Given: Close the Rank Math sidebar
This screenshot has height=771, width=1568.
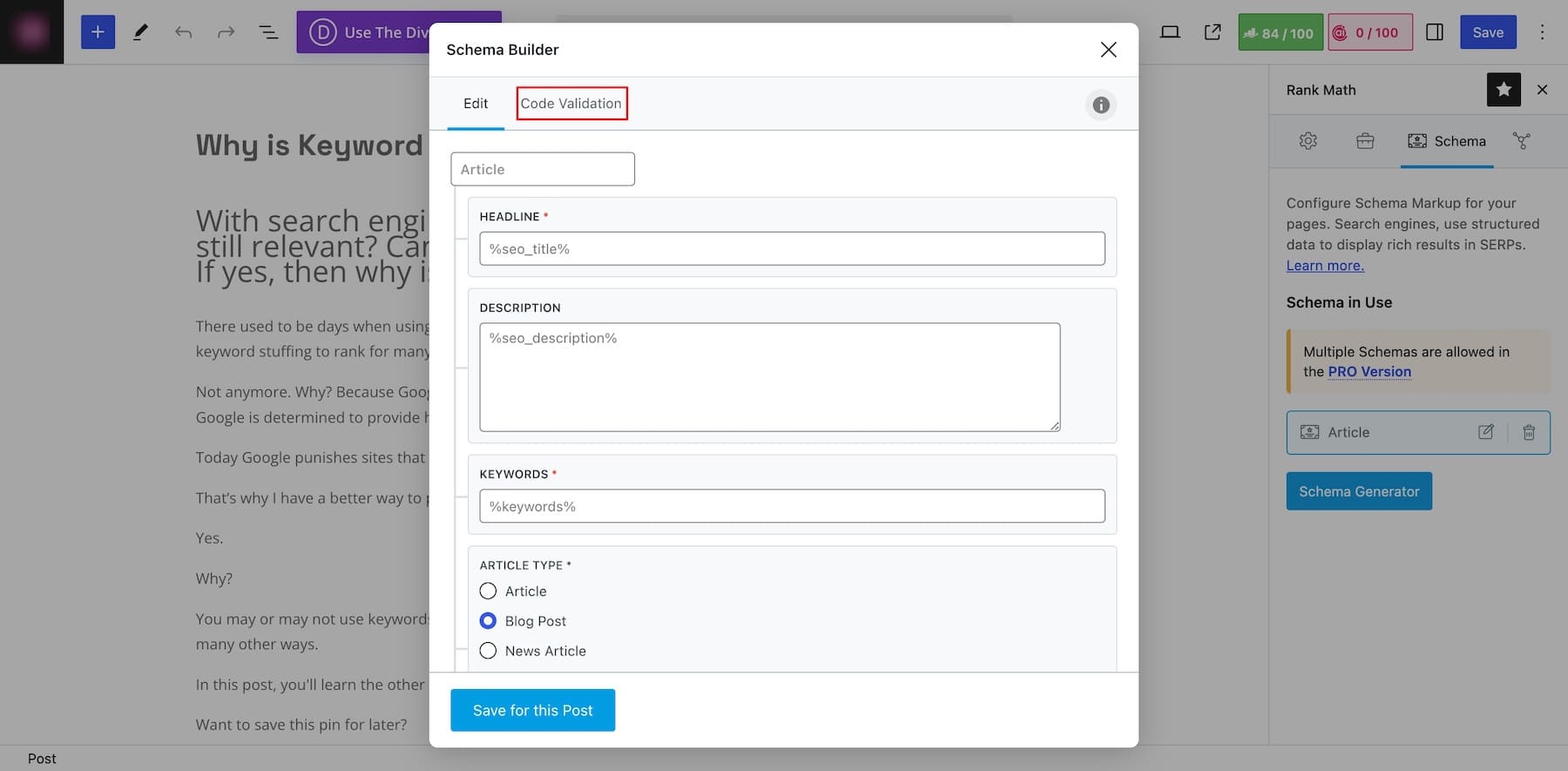Looking at the screenshot, I should 1542,90.
